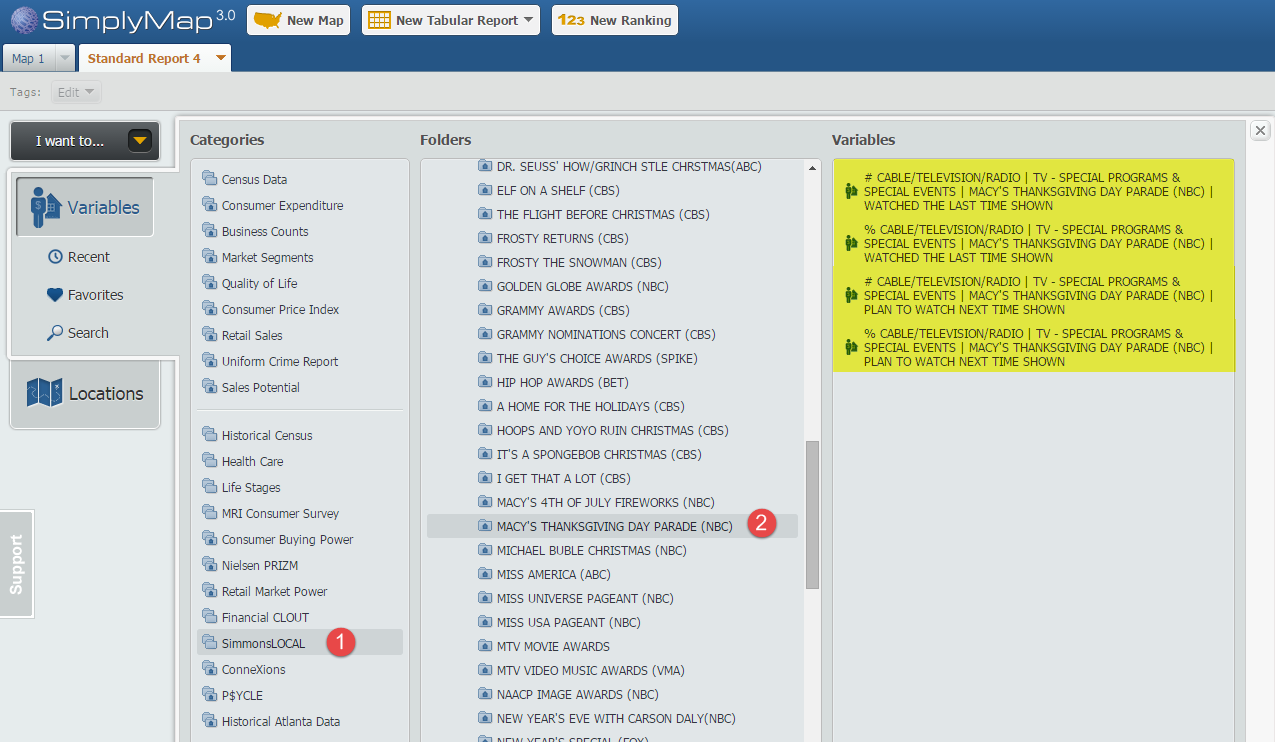Click the folder icon beside Retail Sales

point(209,334)
